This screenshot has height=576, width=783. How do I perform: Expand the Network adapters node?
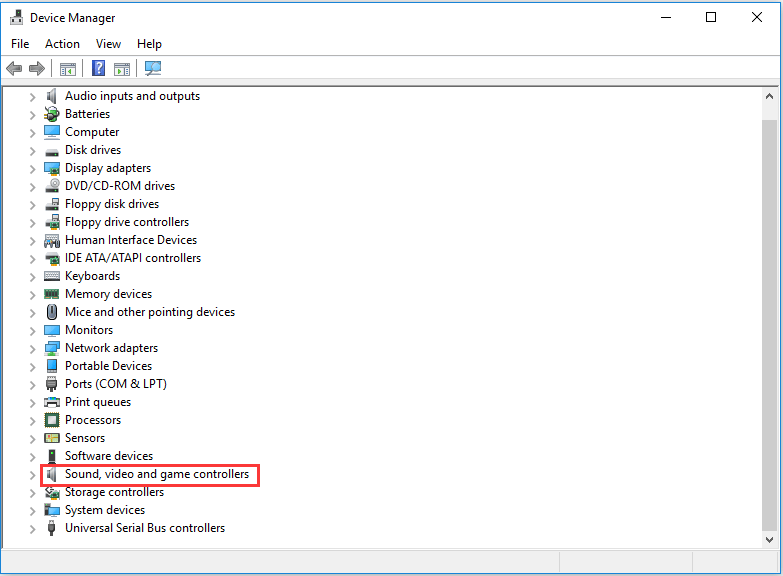[x=32, y=349]
